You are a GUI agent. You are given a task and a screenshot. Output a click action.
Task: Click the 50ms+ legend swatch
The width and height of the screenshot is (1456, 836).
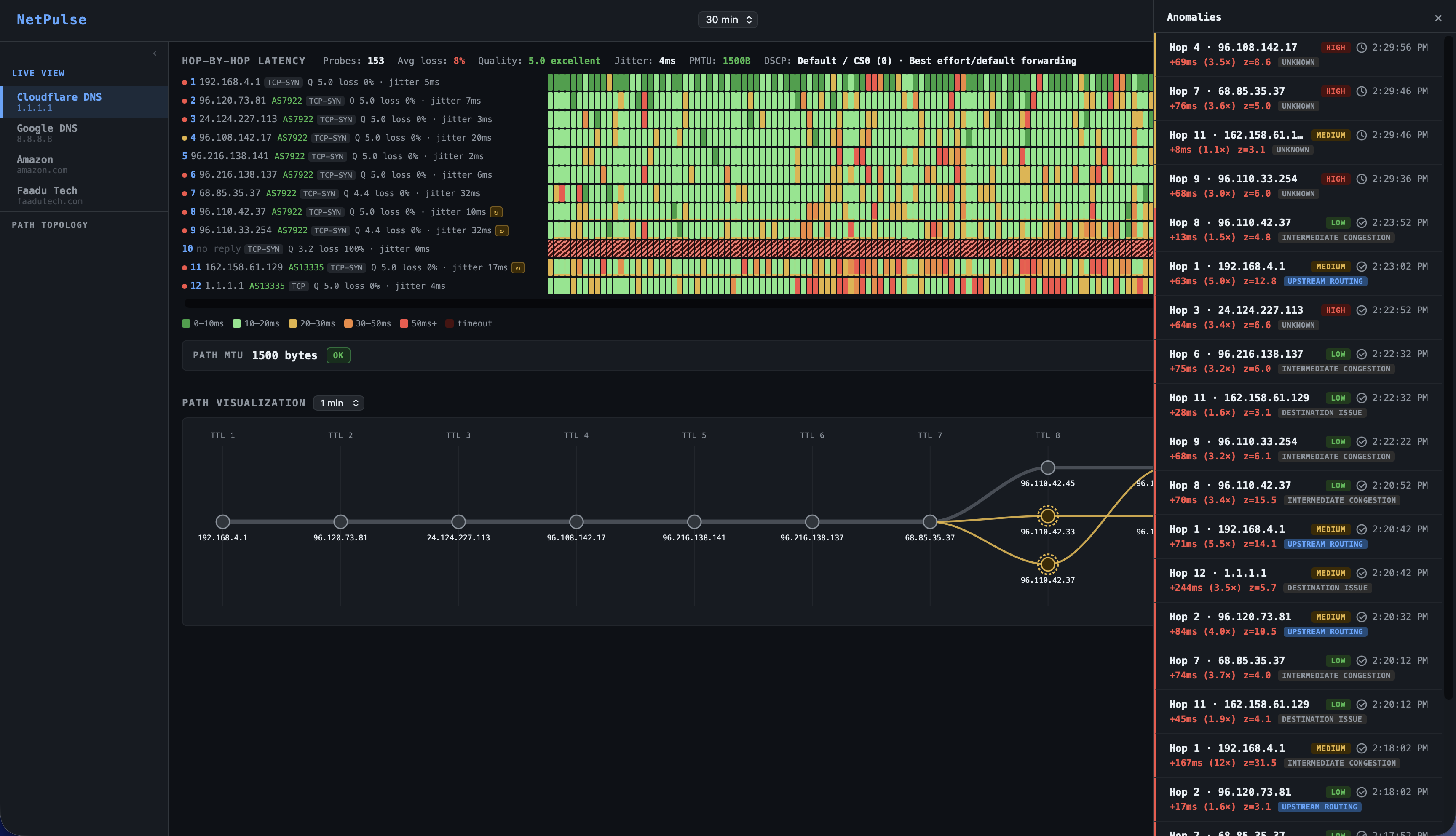click(404, 324)
